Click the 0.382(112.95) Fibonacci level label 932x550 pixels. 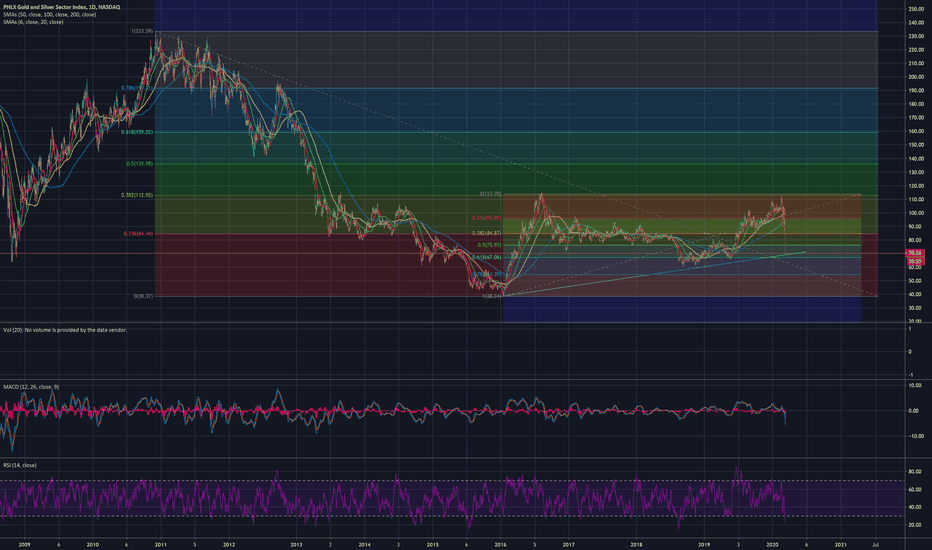point(137,195)
